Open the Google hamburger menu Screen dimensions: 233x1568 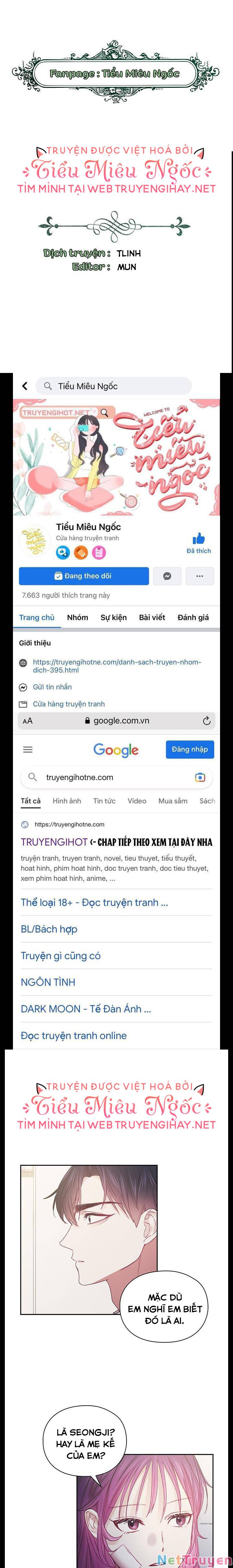pos(28,749)
